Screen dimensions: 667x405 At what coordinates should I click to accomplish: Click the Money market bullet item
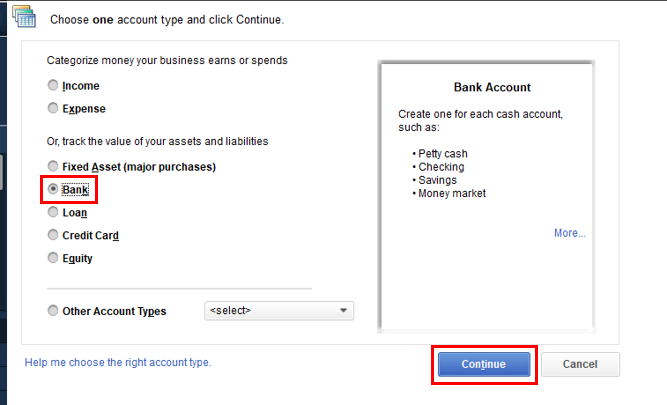(x=451, y=193)
